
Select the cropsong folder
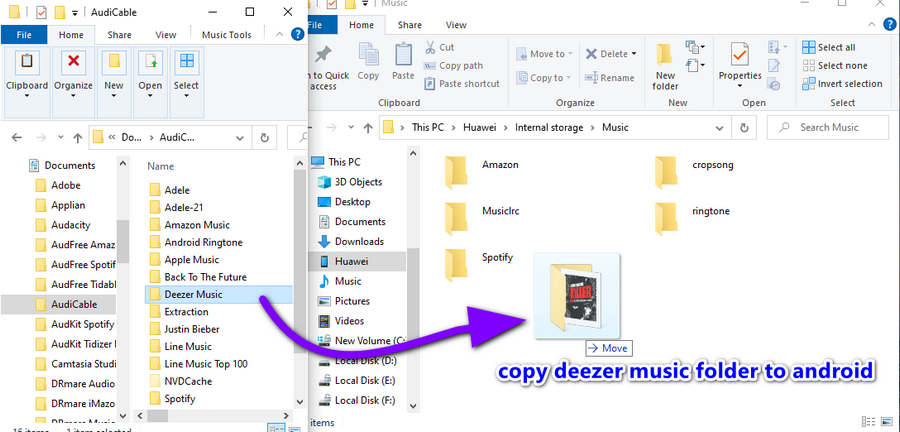click(x=695, y=172)
